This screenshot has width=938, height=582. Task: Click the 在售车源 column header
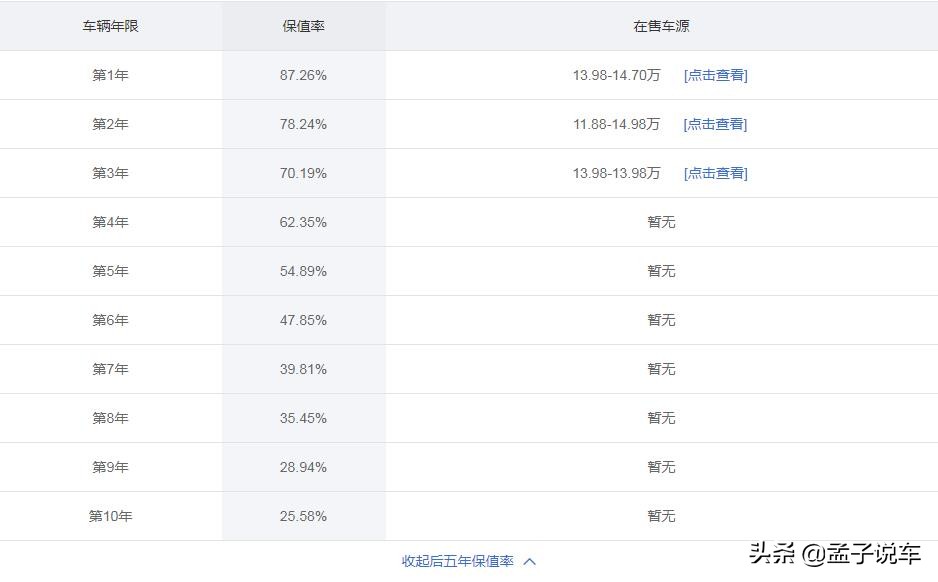660,26
